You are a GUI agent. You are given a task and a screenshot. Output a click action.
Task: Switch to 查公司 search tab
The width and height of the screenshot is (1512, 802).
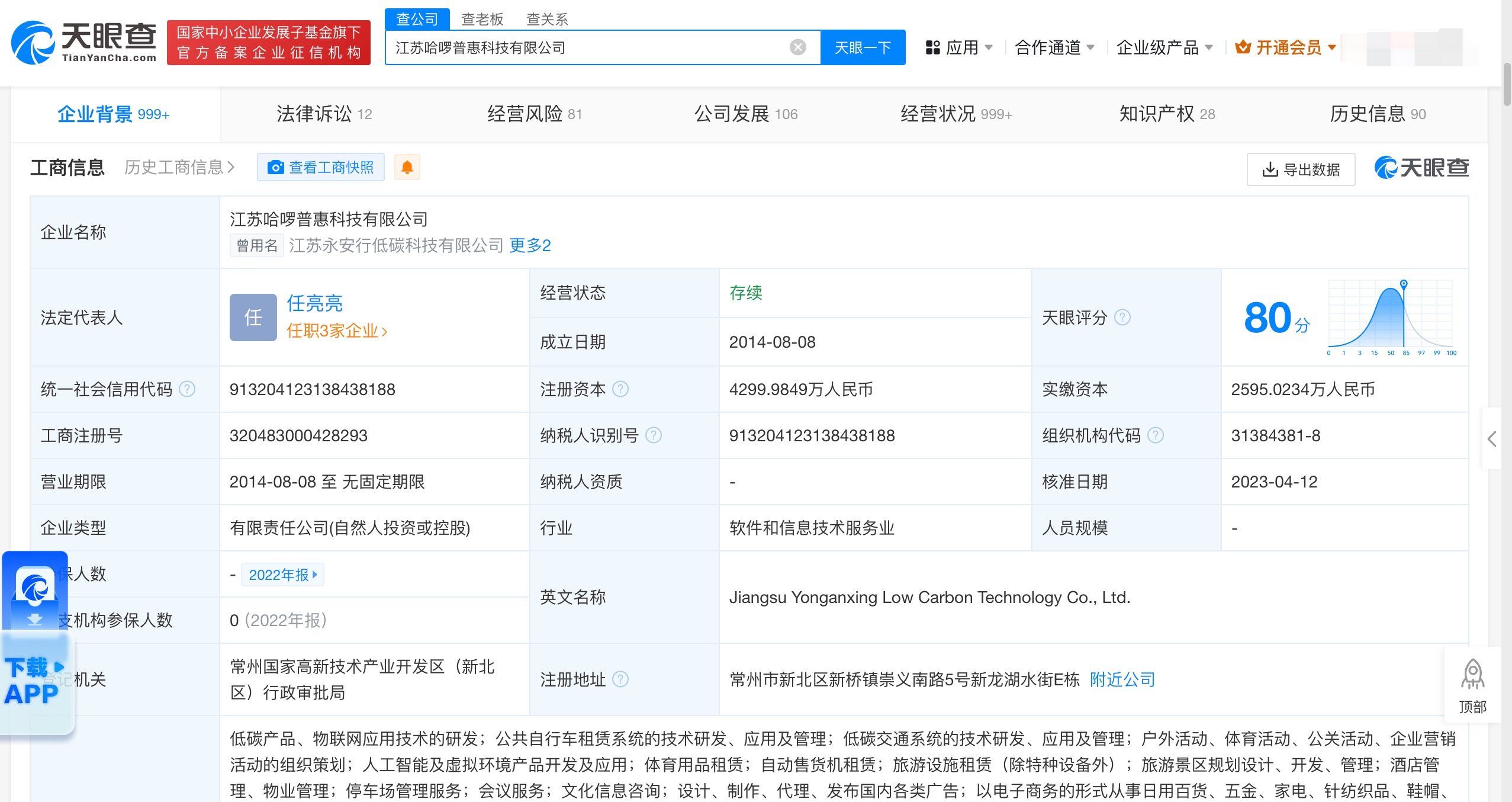click(417, 19)
